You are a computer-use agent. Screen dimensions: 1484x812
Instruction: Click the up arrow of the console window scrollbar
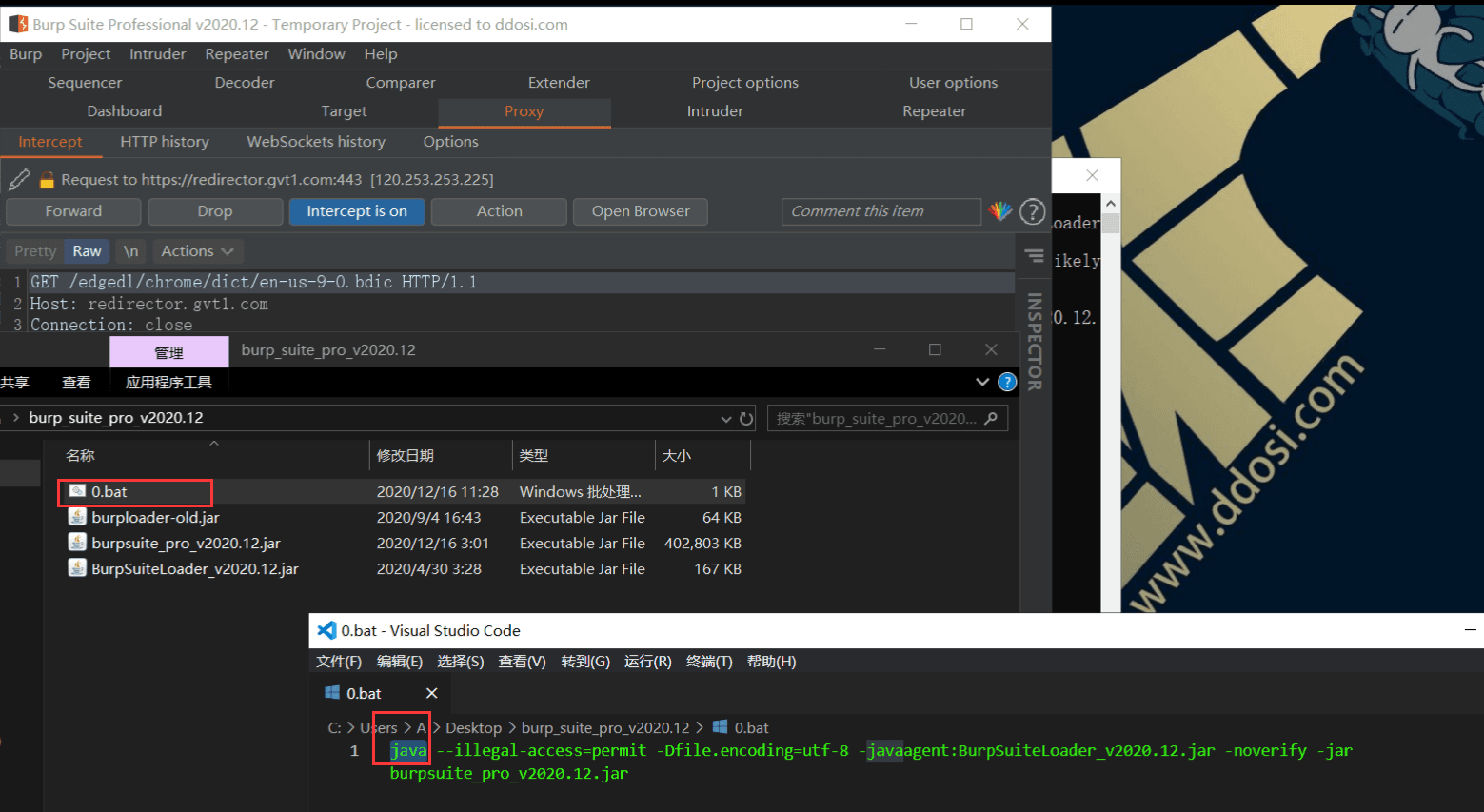[x=1110, y=204]
